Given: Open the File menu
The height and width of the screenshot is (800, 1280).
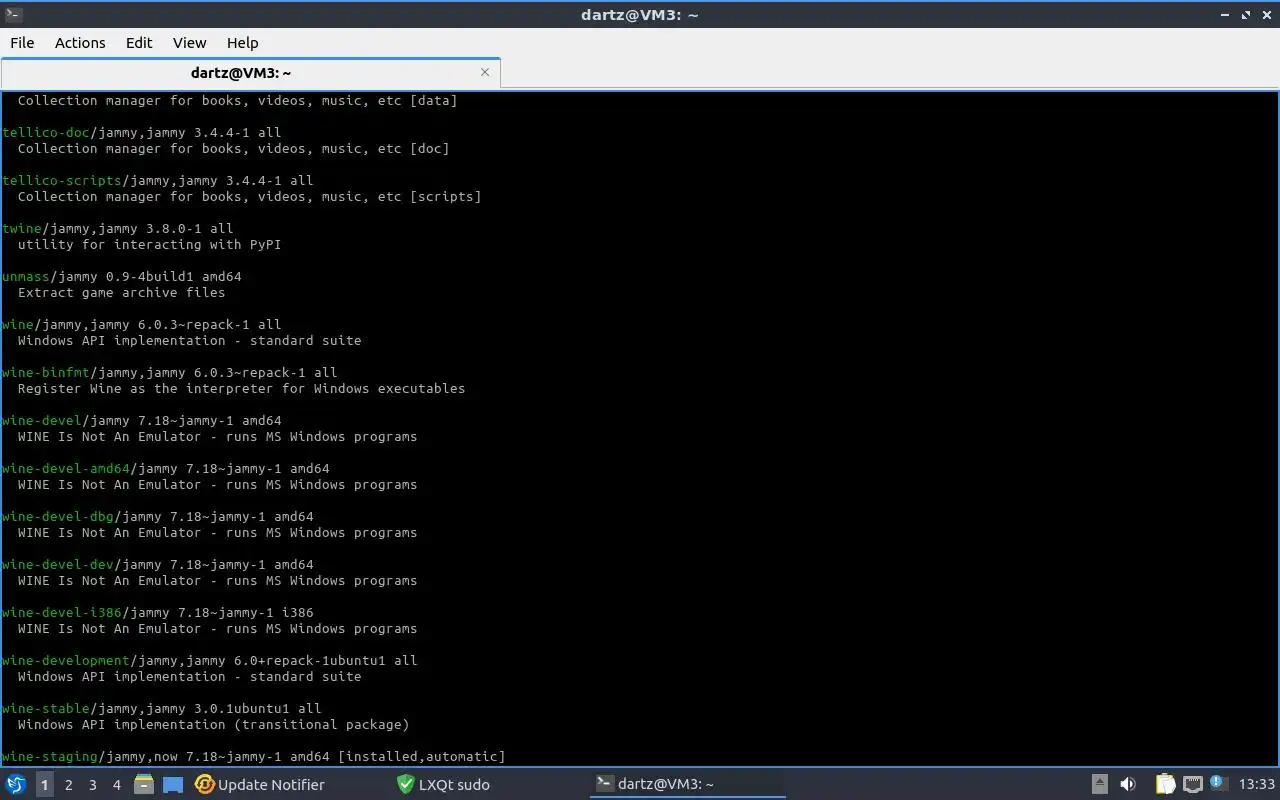Looking at the screenshot, I should click(x=22, y=42).
